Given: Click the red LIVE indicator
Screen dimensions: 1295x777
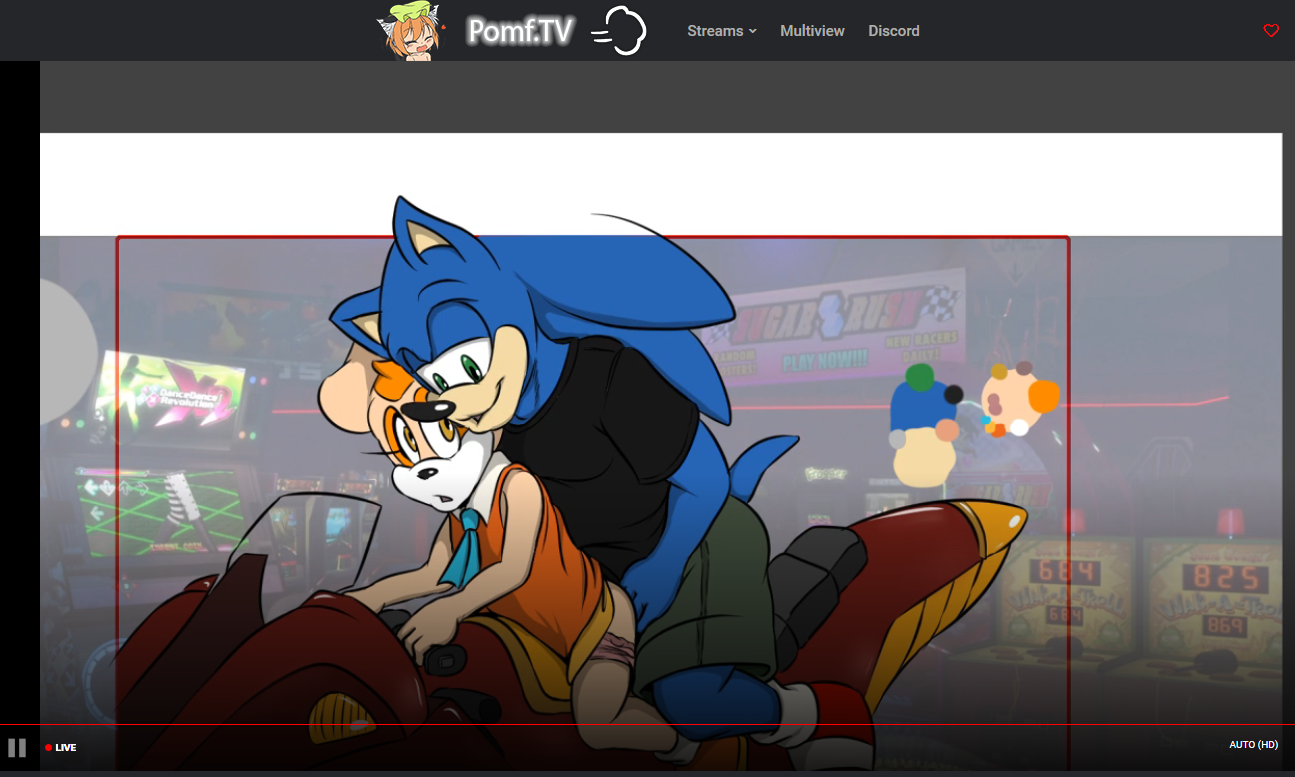Looking at the screenshot, I should coord(60,748).
